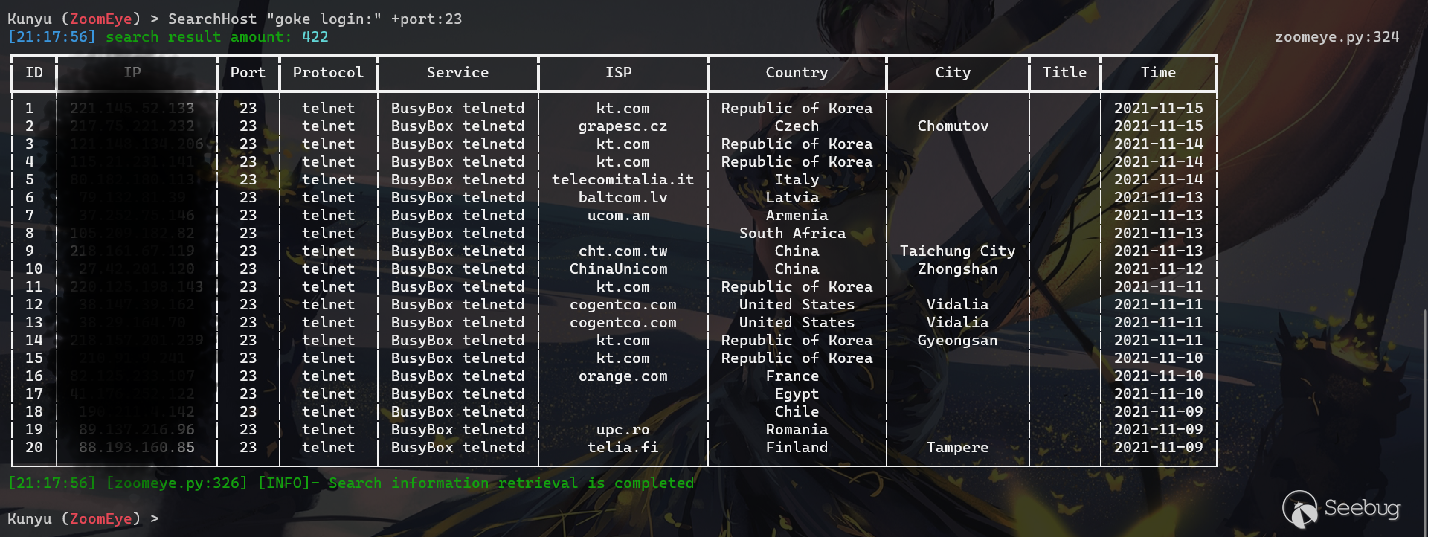Select the telecomitalia.it ISP entry
Viewport: 1429px width, 537px height.
coord(622,180)
